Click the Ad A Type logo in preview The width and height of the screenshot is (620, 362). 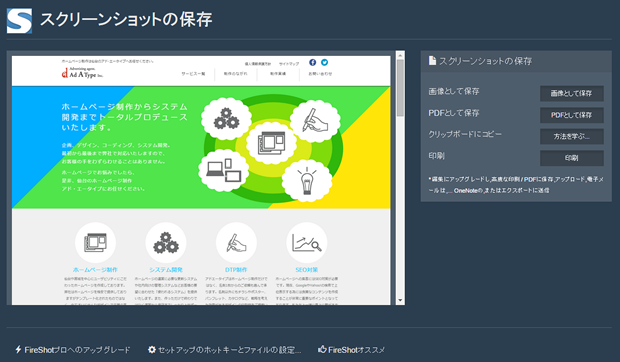click(82, 73)
